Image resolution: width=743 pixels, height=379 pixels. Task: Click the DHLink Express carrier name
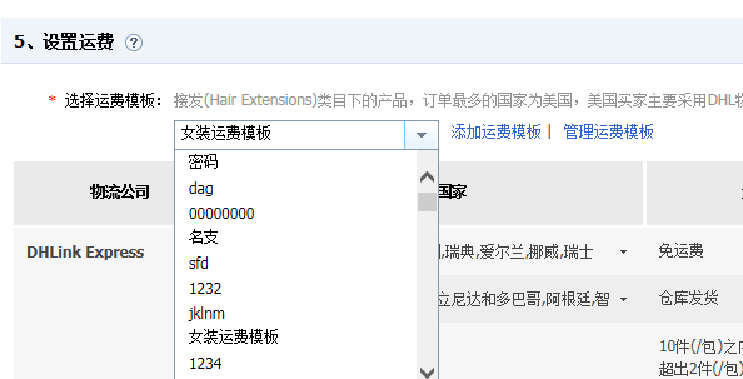[85, 253]
